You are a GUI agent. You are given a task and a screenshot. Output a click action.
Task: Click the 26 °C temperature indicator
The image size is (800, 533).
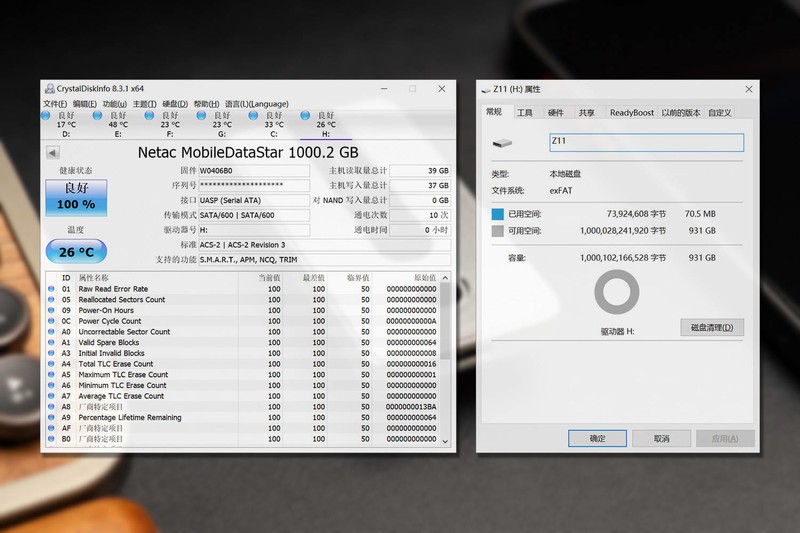tap(76, 251)
